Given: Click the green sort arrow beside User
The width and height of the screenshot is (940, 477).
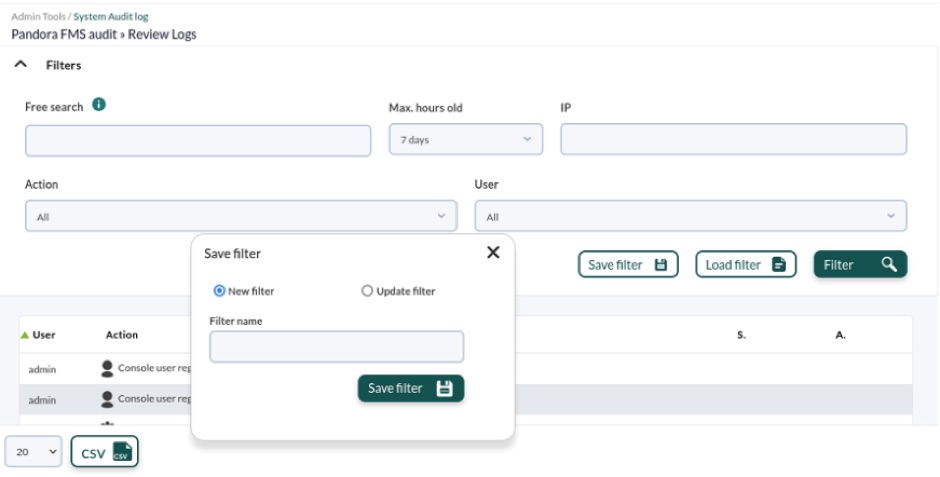Looking at the screenshot, I should point(25,335).
